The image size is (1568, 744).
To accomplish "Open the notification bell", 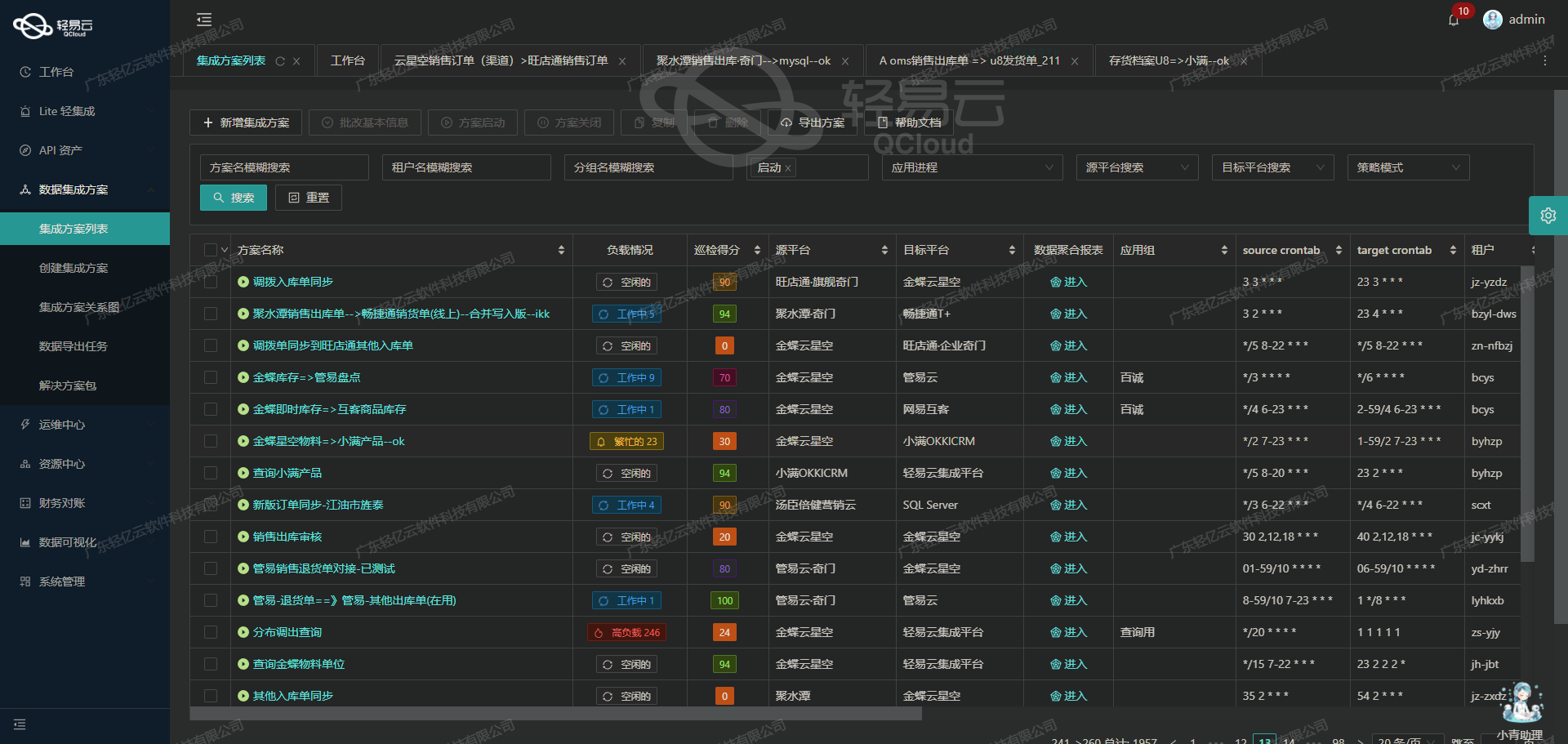I will (x=1454, y=20).
